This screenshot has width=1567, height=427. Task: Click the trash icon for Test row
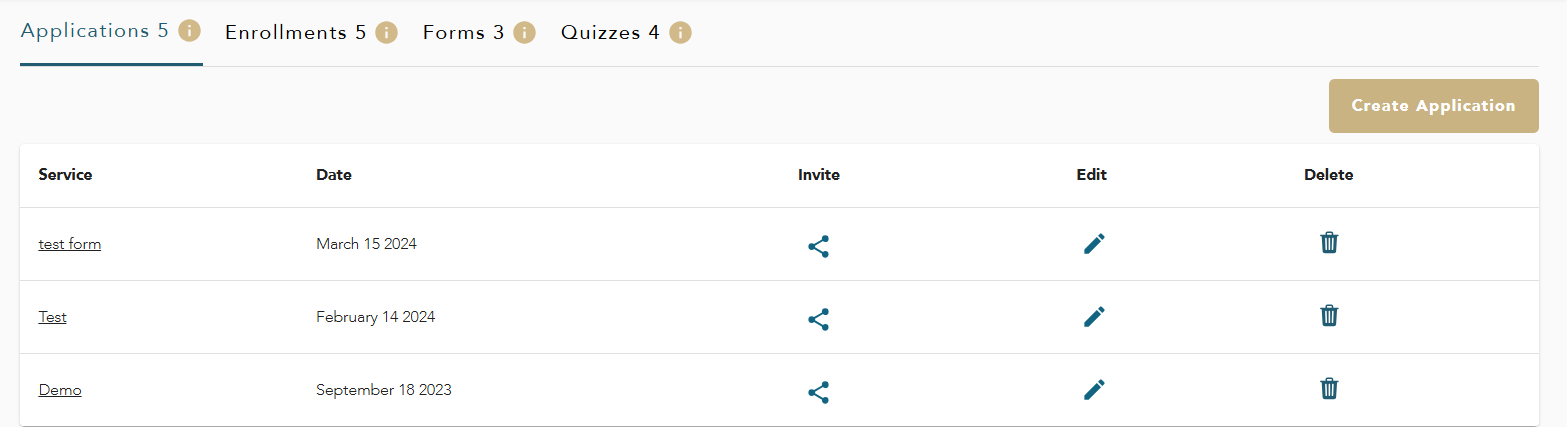pyautogui.click(x=1329, y=315)
